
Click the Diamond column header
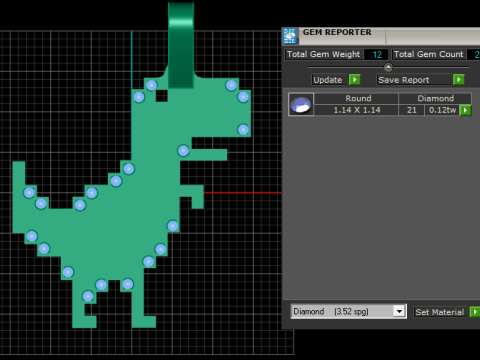click(x=435, y=98)
